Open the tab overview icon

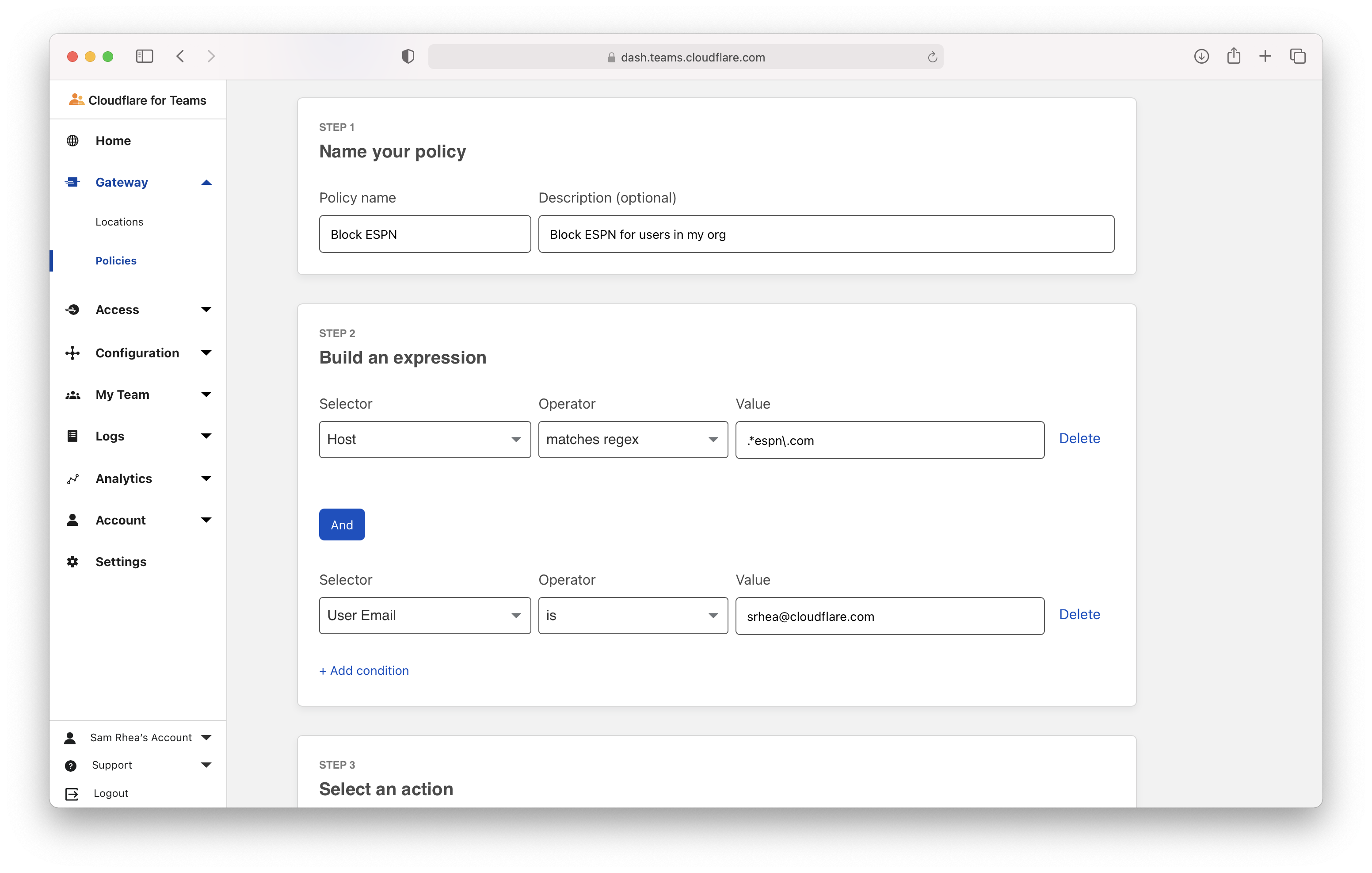pos(1297,57)
